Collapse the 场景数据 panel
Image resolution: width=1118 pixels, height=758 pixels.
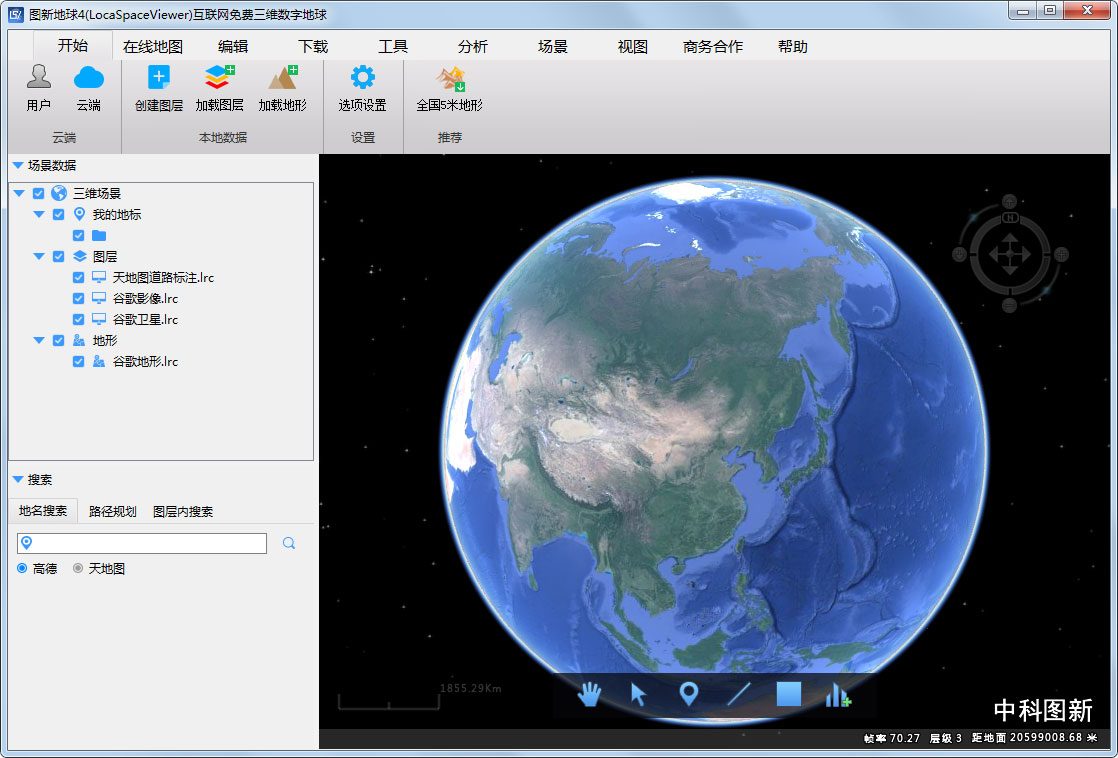[x=18, y=165]
